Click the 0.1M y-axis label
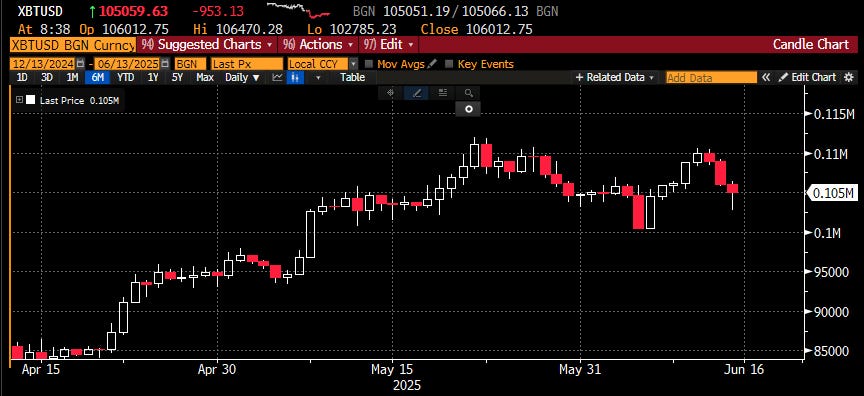Image resolution: width=864 pixels, height=396 pixels. click(x=828, y=233)
